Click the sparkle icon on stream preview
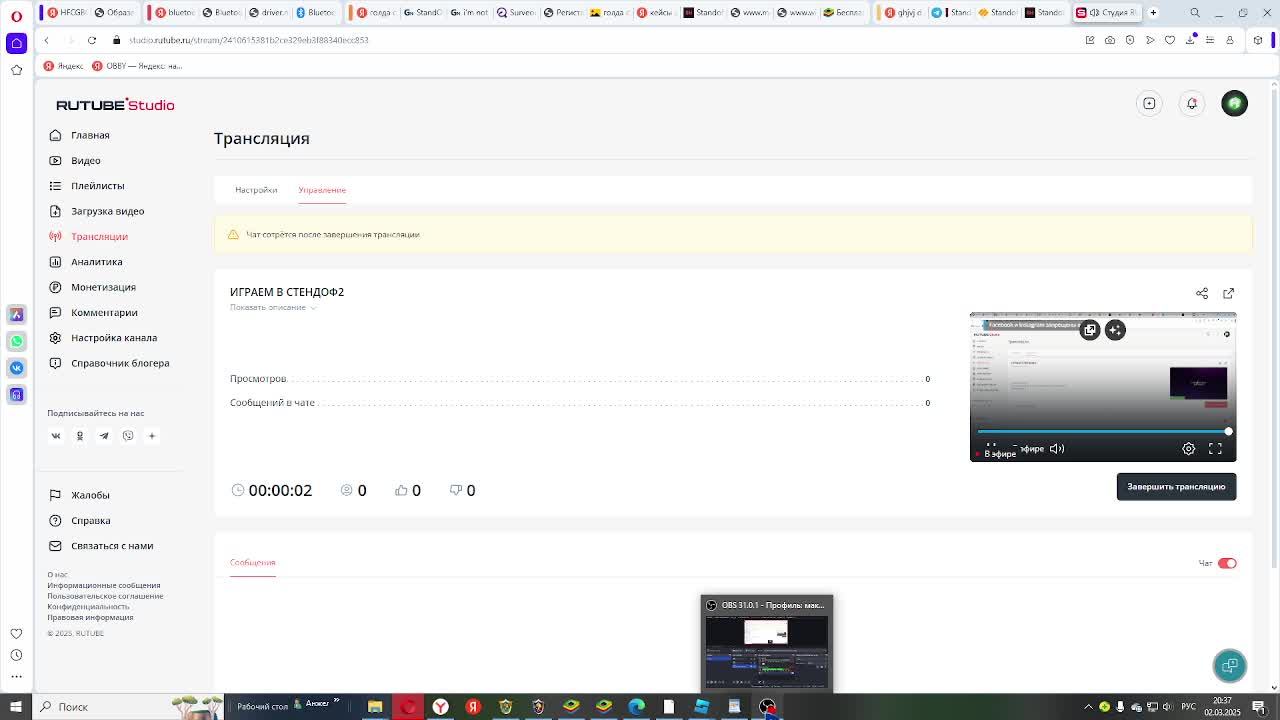Screen dimensions: 1280x720 click(x=1115, y=330)
